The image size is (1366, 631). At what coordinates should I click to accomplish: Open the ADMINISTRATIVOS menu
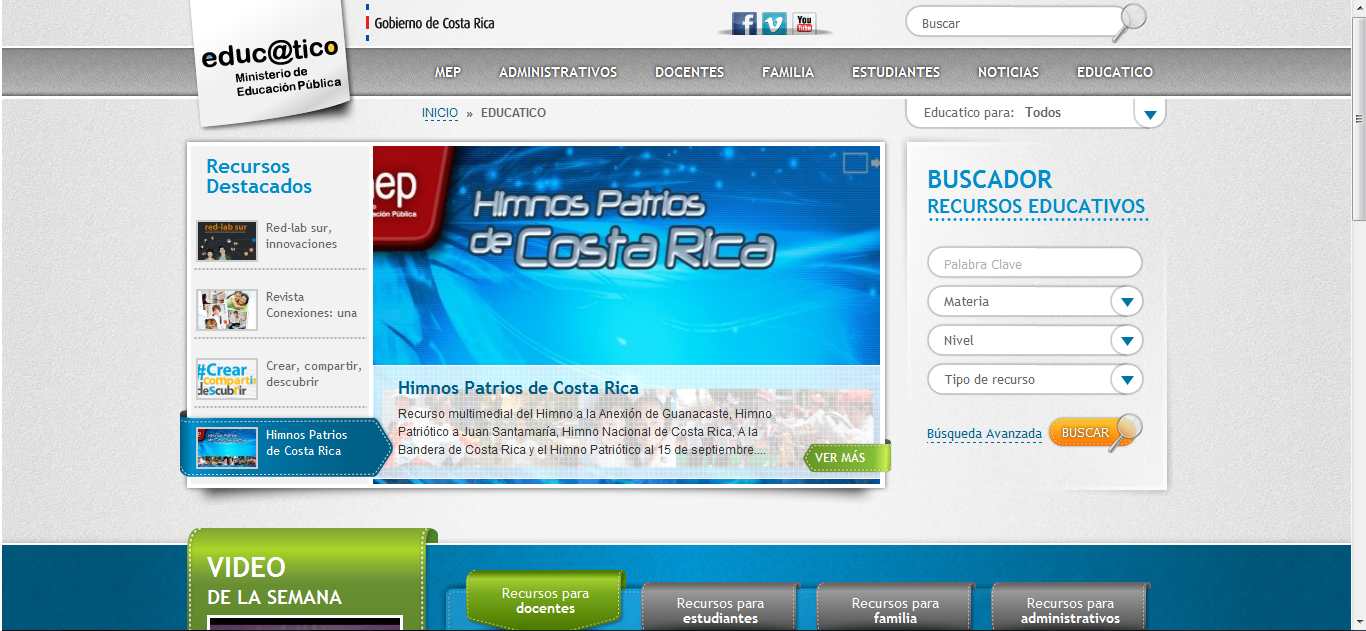[558, 72]
